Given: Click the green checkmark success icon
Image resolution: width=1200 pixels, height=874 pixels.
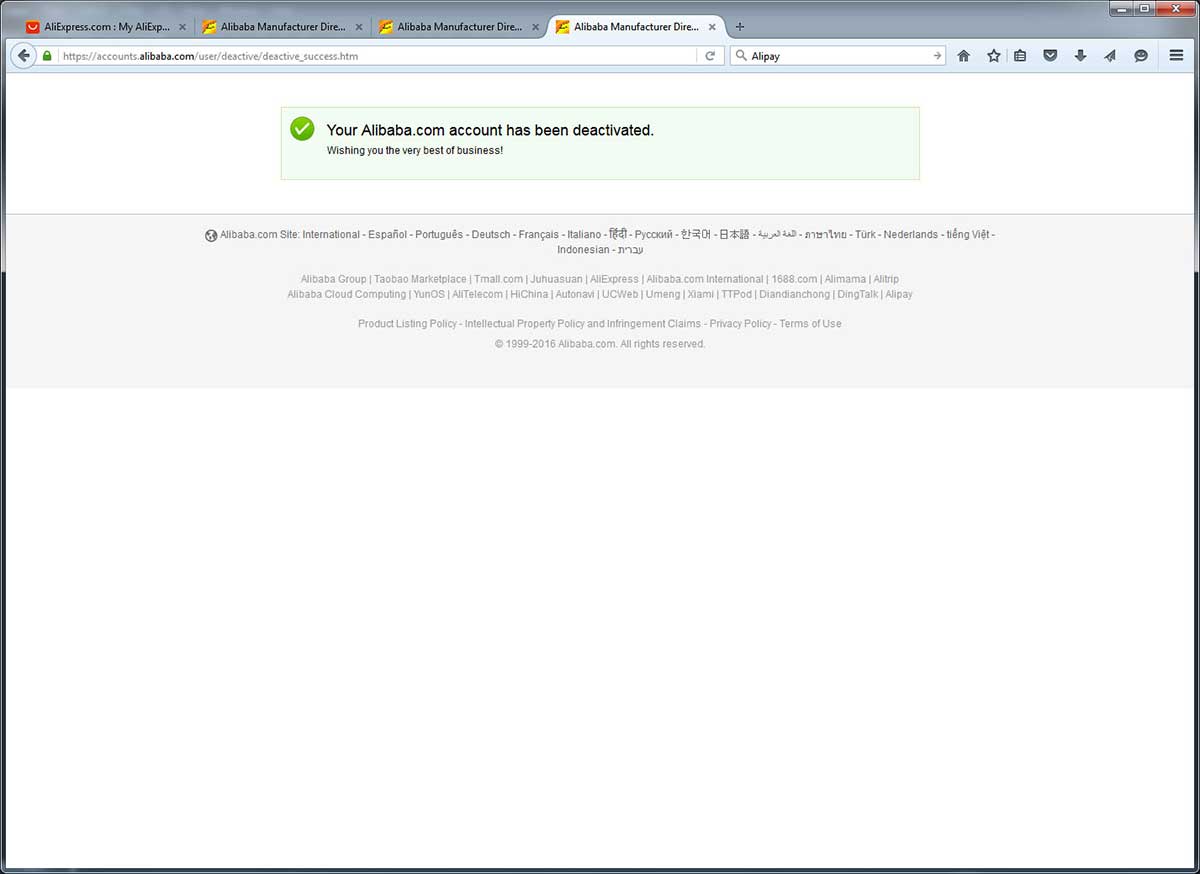Looking at the screenshot, I should (x=302, y=129).
